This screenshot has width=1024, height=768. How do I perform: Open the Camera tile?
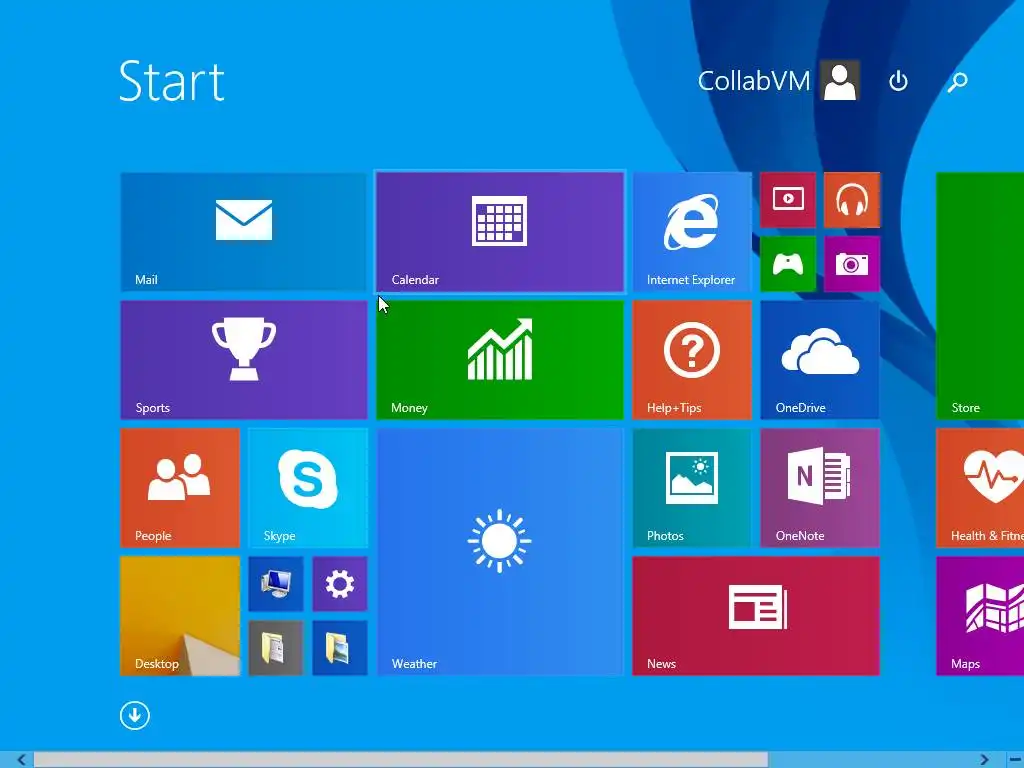tap(852, 263)
